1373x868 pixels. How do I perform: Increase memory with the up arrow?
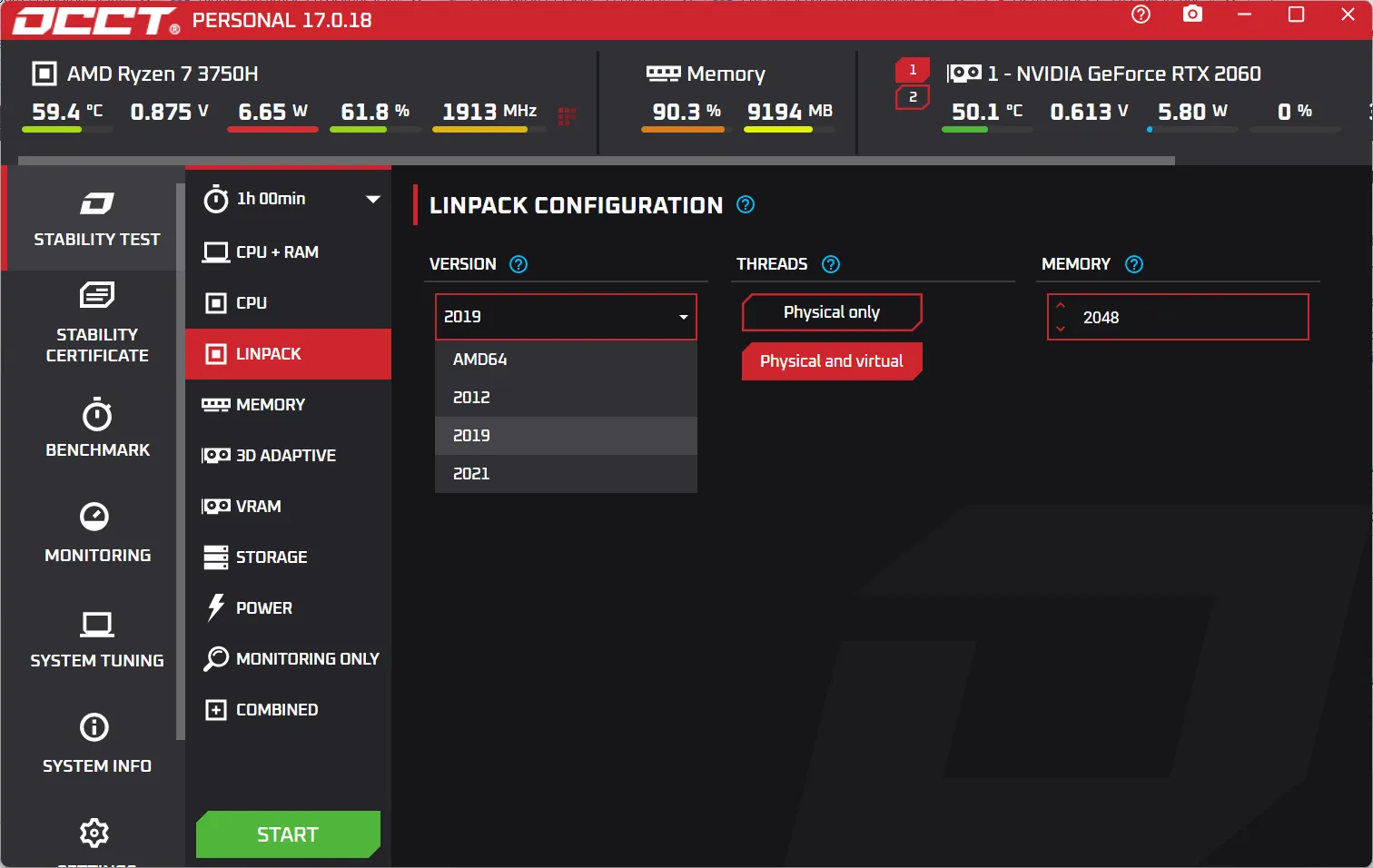[1061, 305]
